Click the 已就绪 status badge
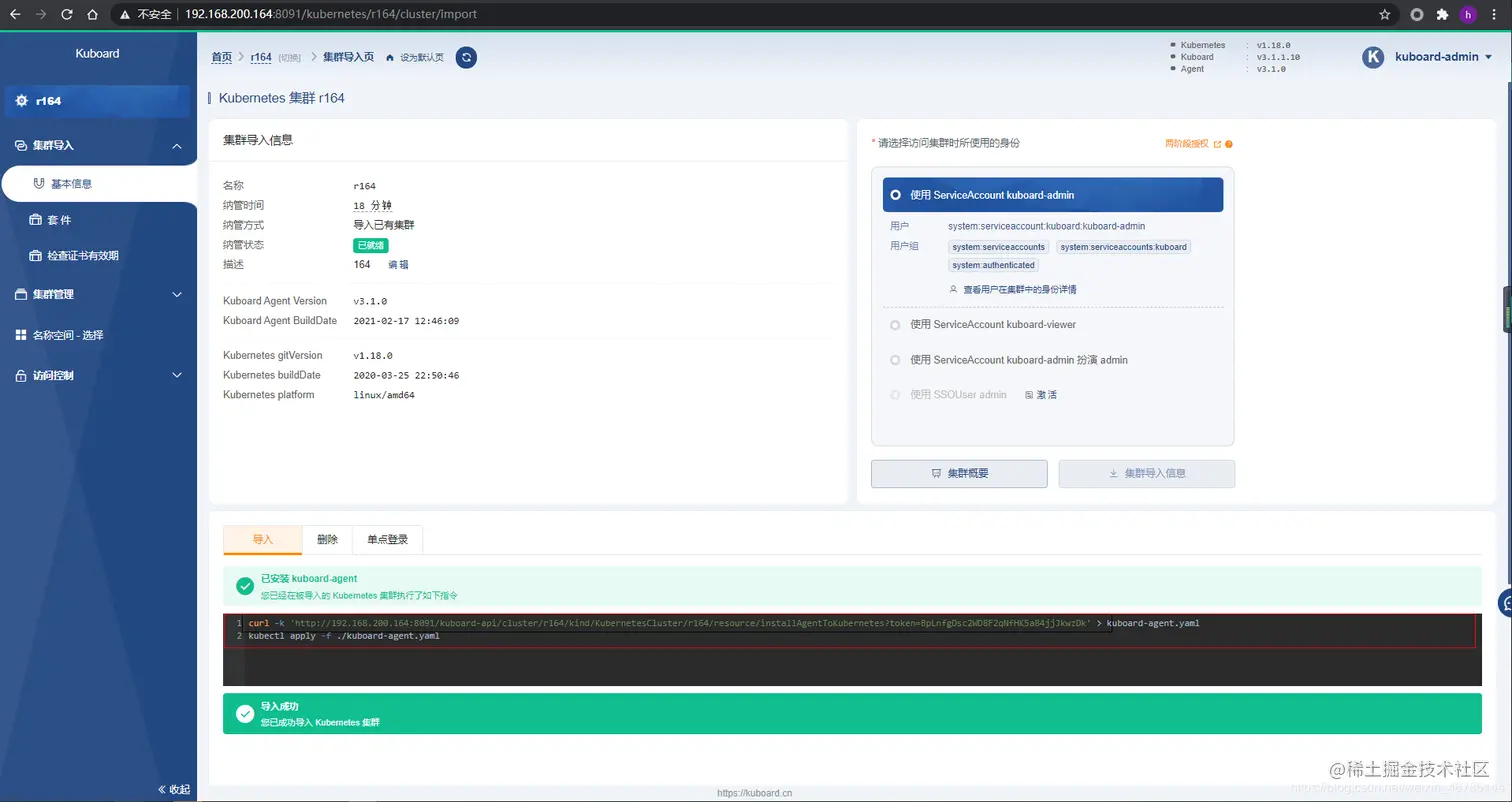The width and height of the screenshot is (1512, 802). tap(370, 245)
